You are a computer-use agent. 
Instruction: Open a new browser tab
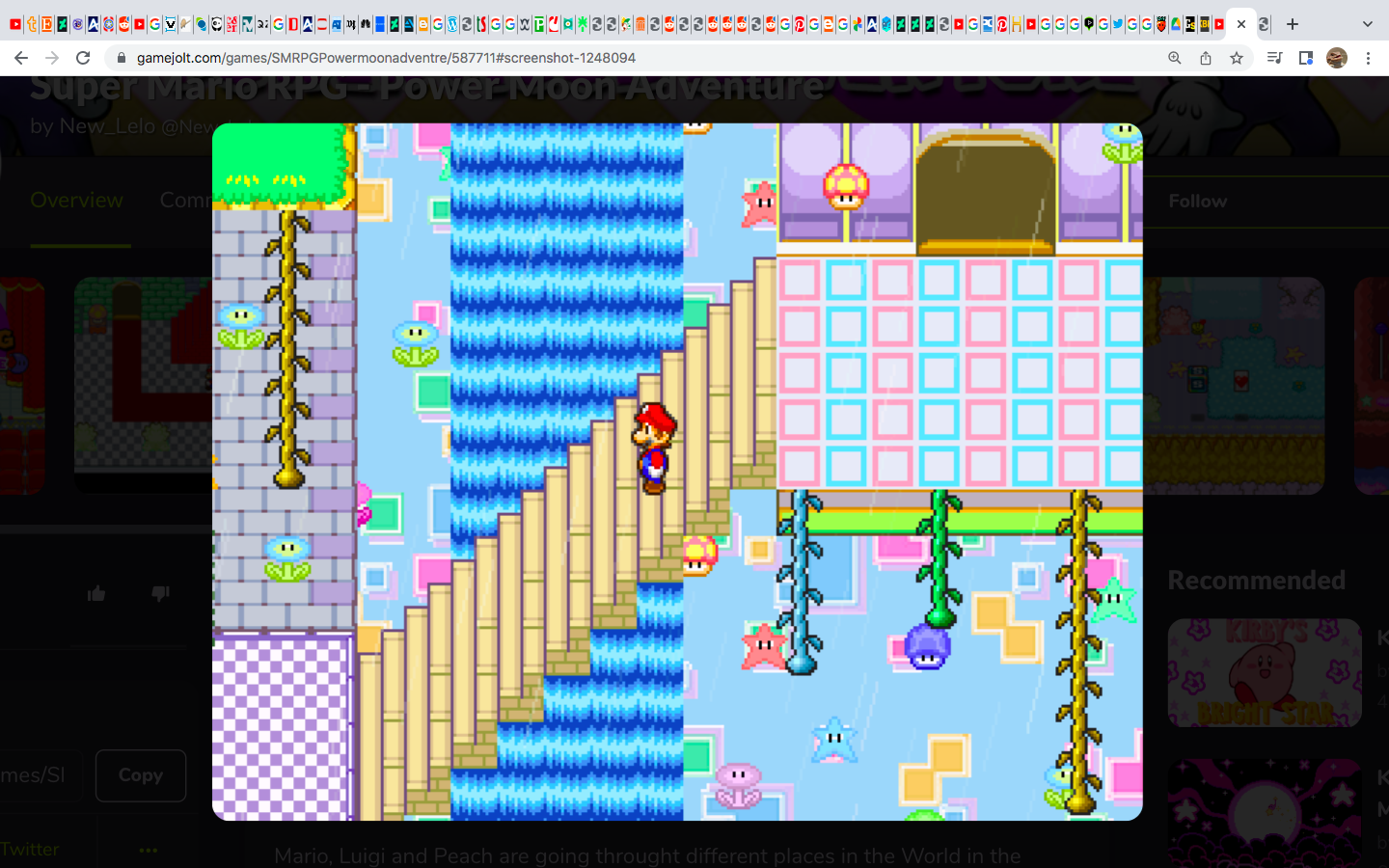pyautogui.click(x=1293, y=24)
